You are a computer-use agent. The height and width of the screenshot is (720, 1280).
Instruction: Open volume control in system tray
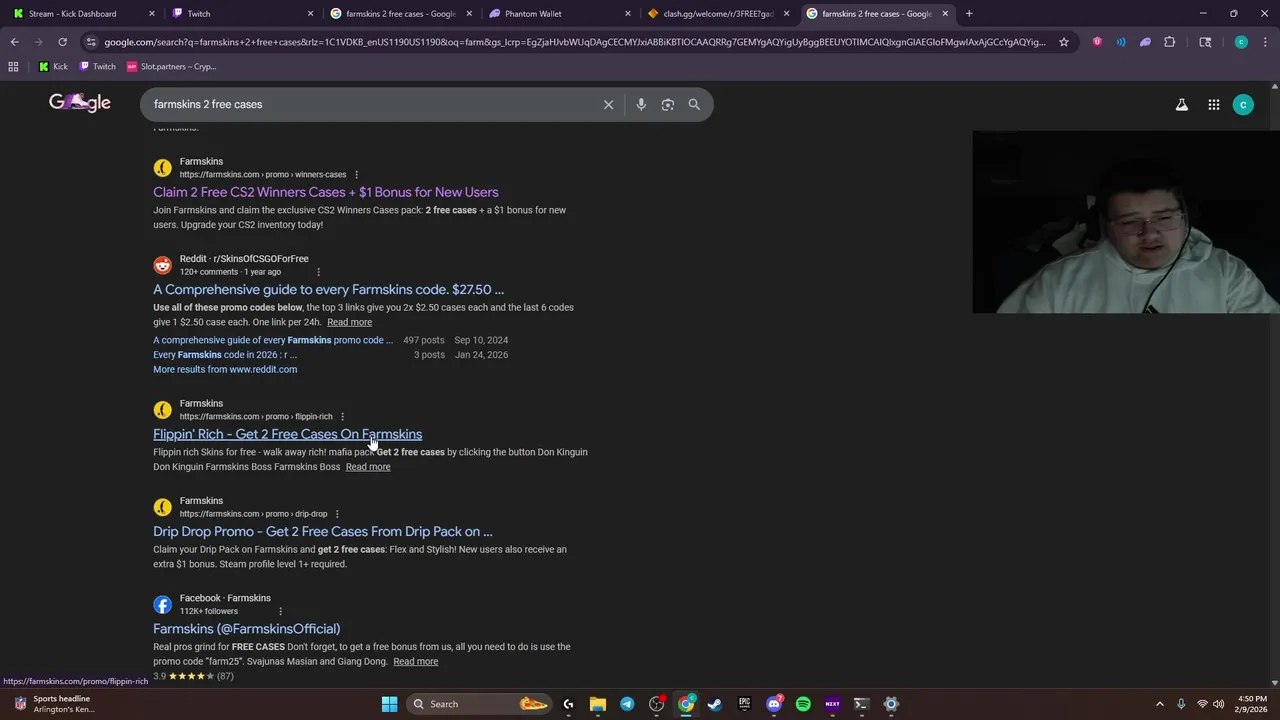[x=1219, y=704]
